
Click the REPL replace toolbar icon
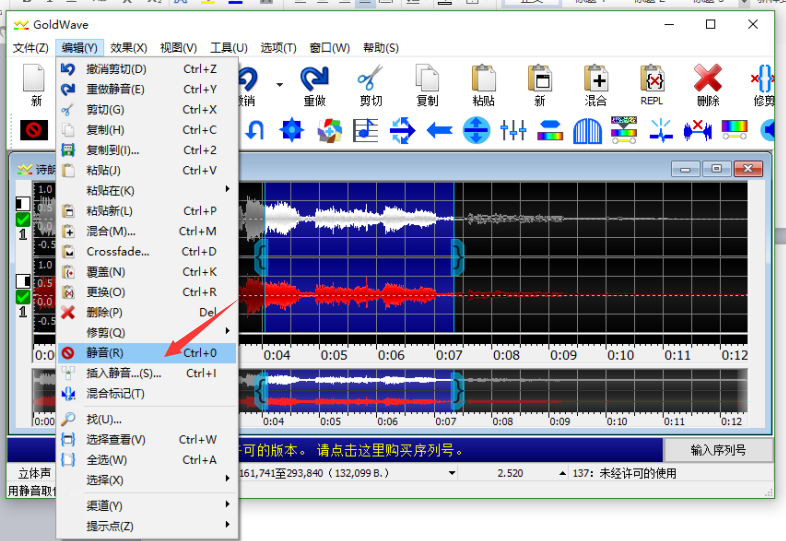652,85
